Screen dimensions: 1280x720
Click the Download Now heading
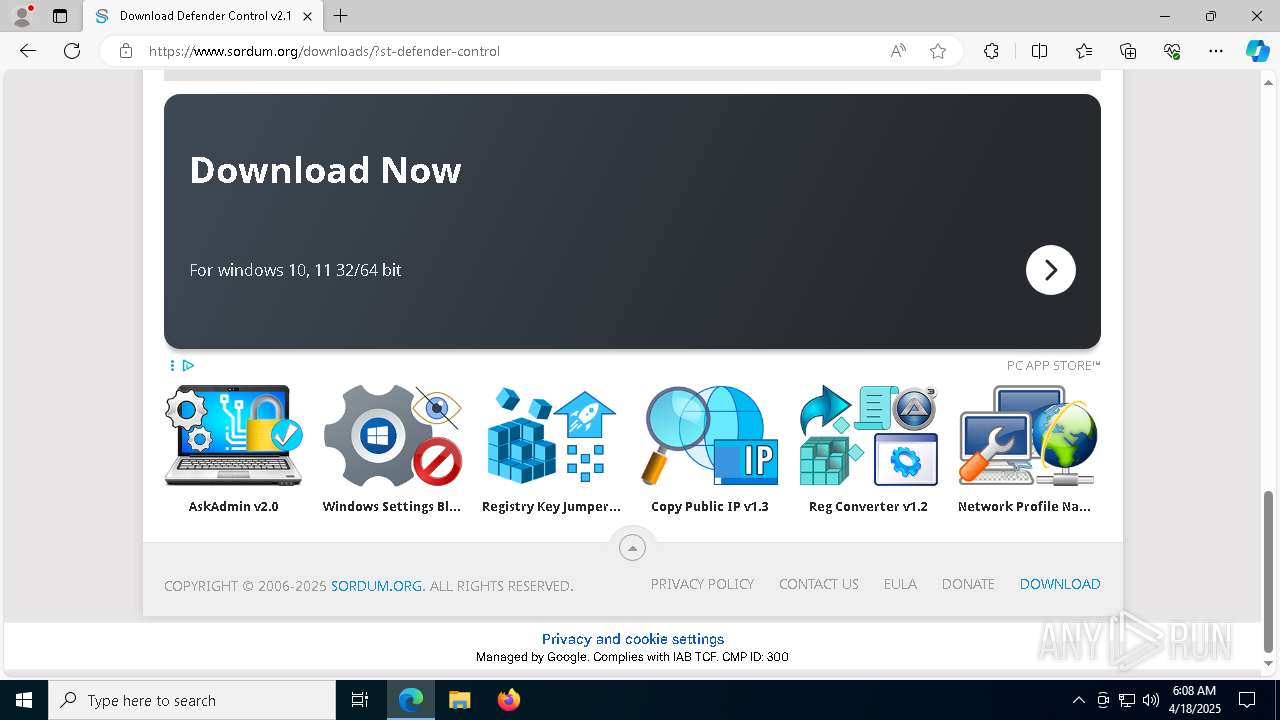[x=325, y=170]
